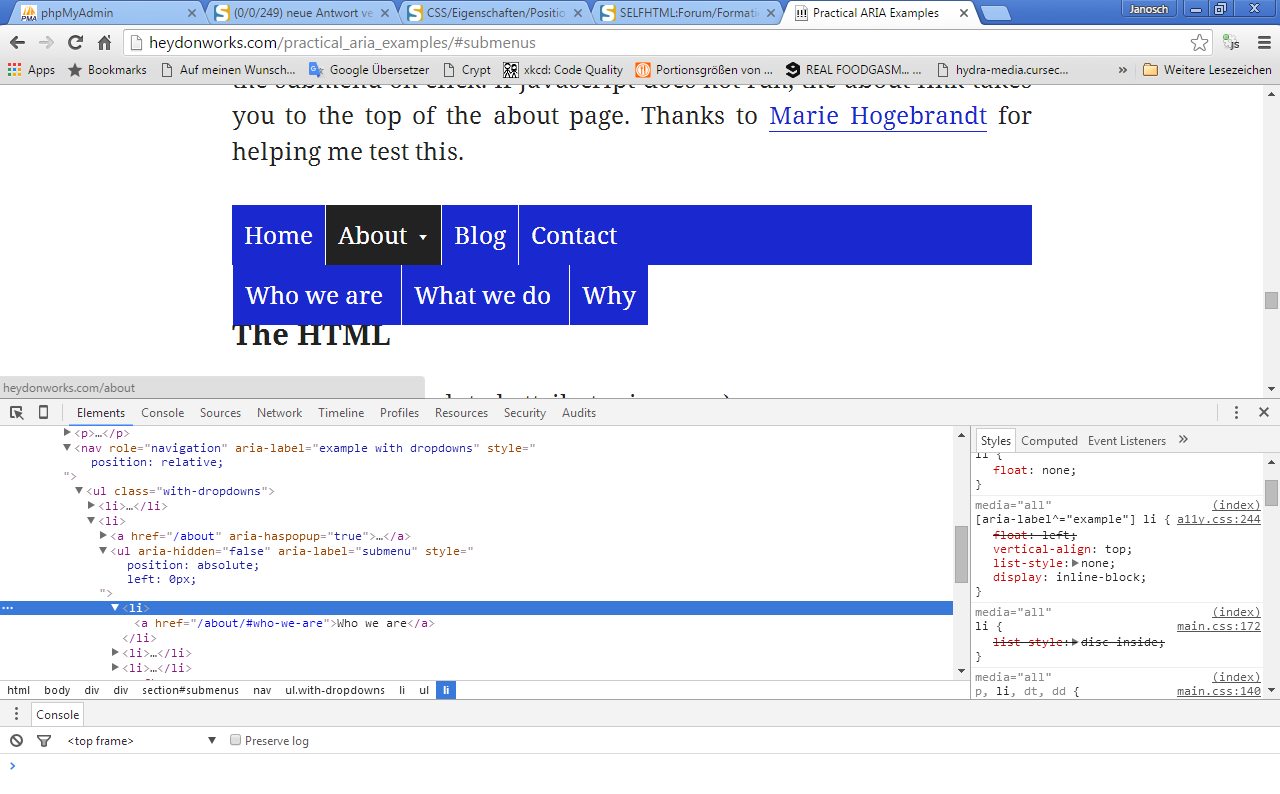Open the top frame context dropdown
The height and width of the screenshot is (794, 1280).
(142, 741)
